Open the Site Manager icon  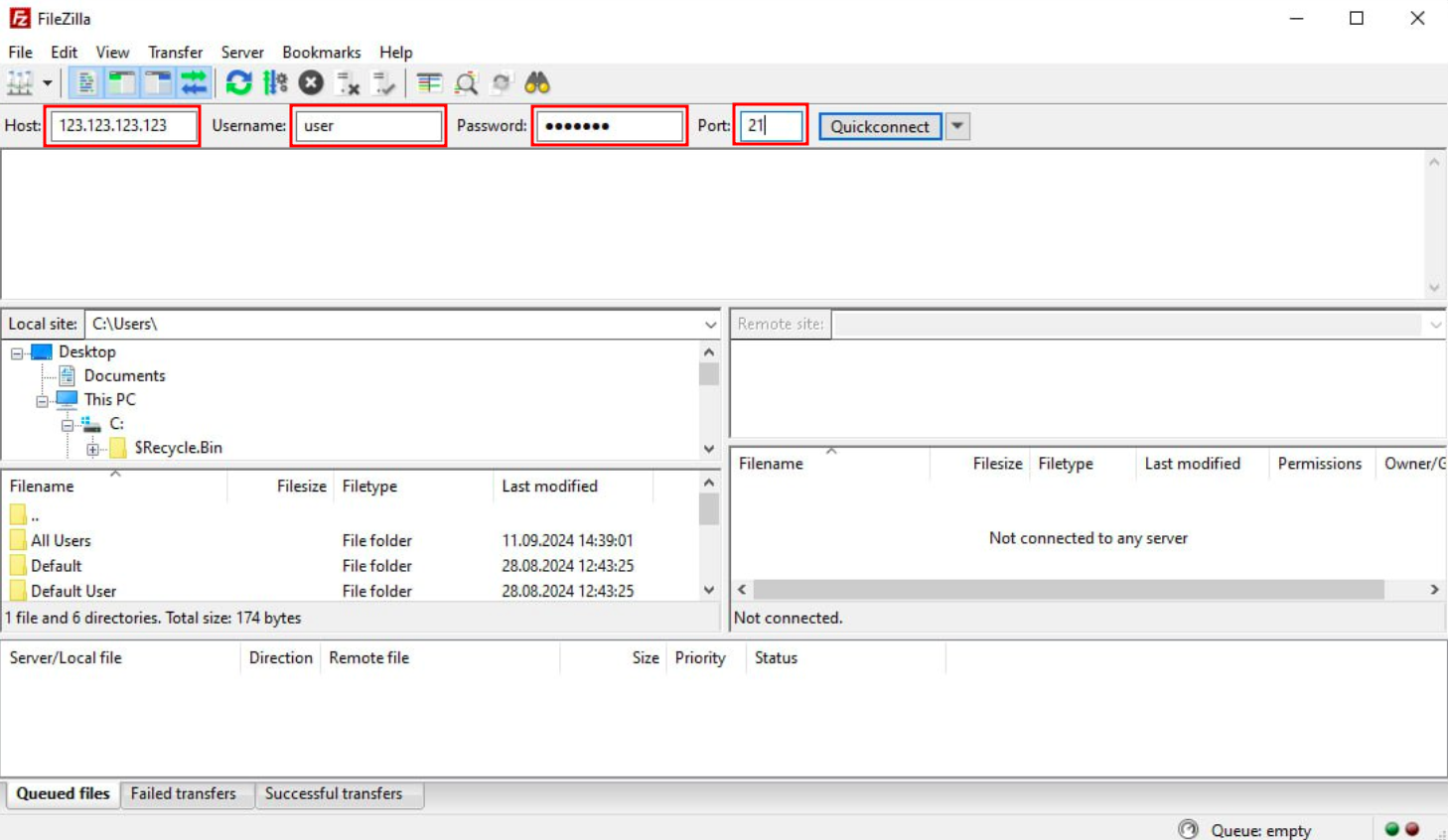20,83
